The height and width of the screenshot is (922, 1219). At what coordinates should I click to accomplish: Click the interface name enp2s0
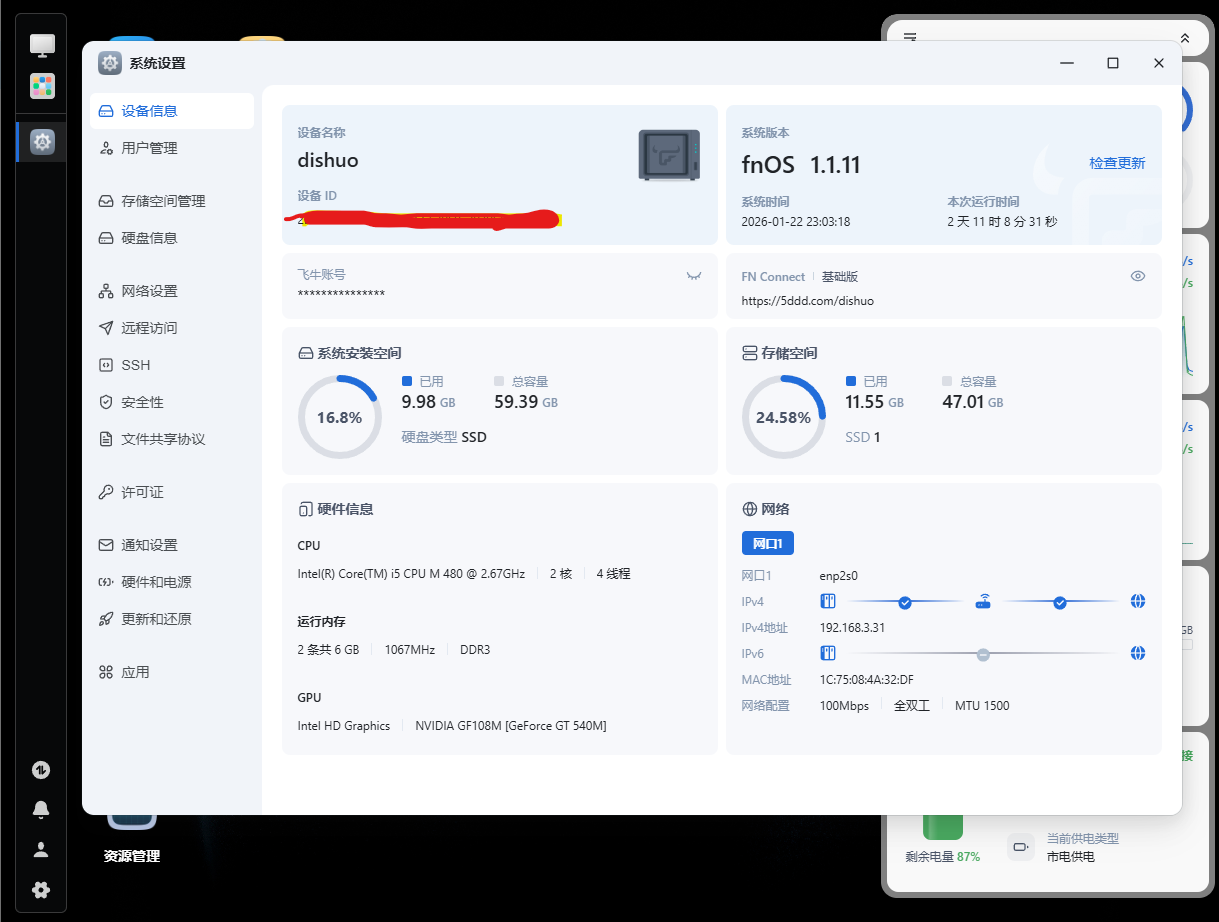[839, 576]
